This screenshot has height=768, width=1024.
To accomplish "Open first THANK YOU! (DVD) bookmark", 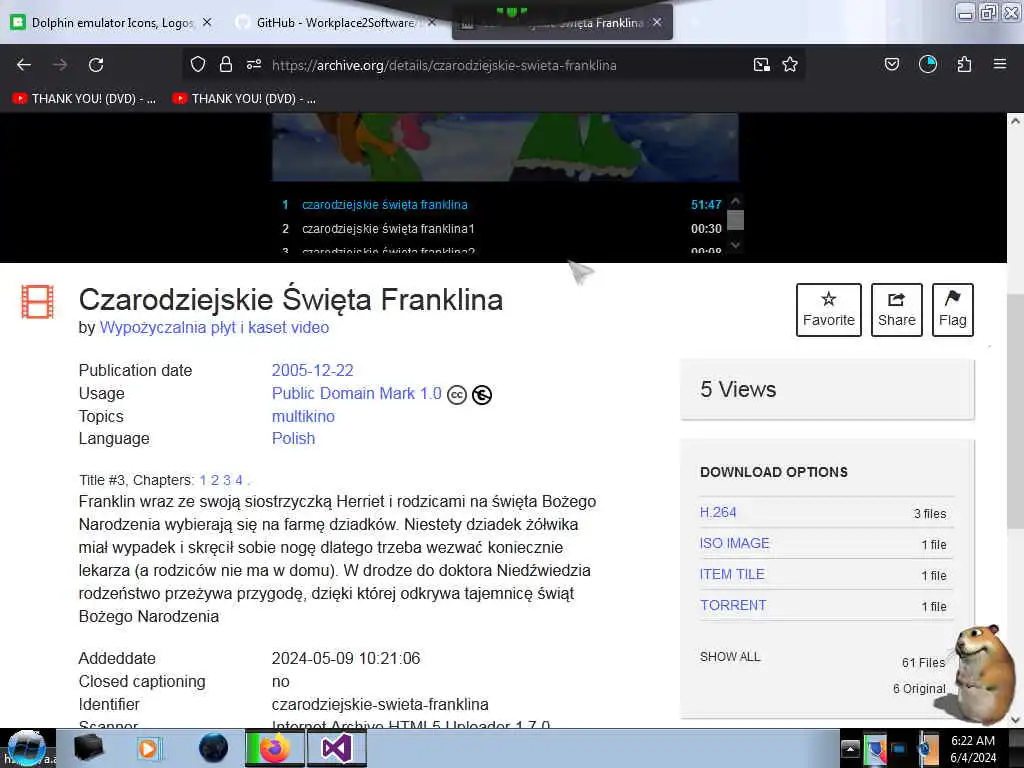I will point(85,99).
